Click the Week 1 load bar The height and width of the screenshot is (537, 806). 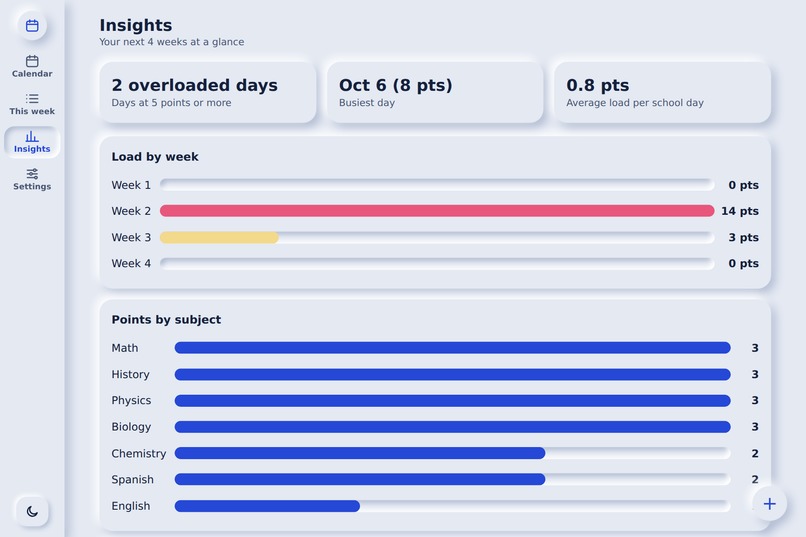click(437, 185)
